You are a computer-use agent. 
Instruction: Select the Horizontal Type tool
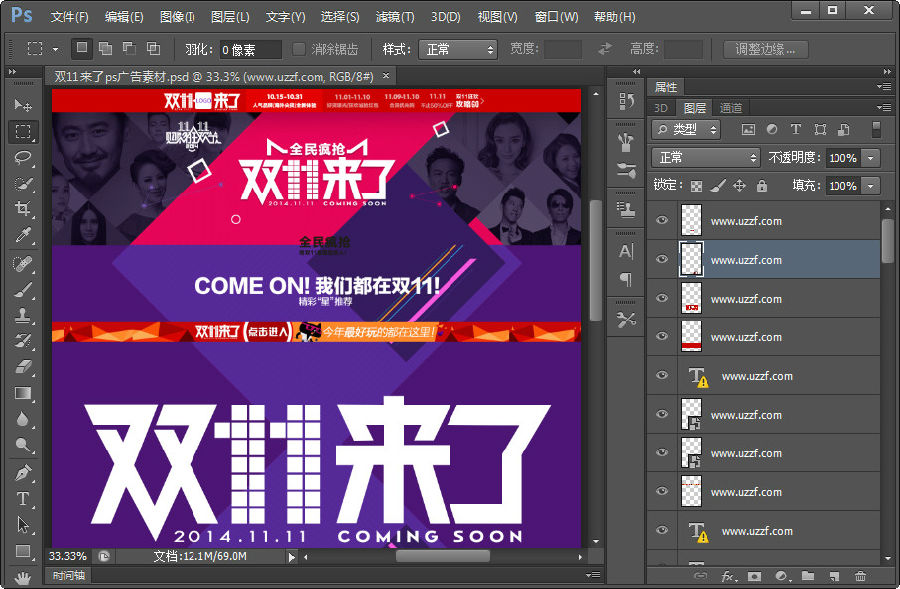tap(23, 499)
